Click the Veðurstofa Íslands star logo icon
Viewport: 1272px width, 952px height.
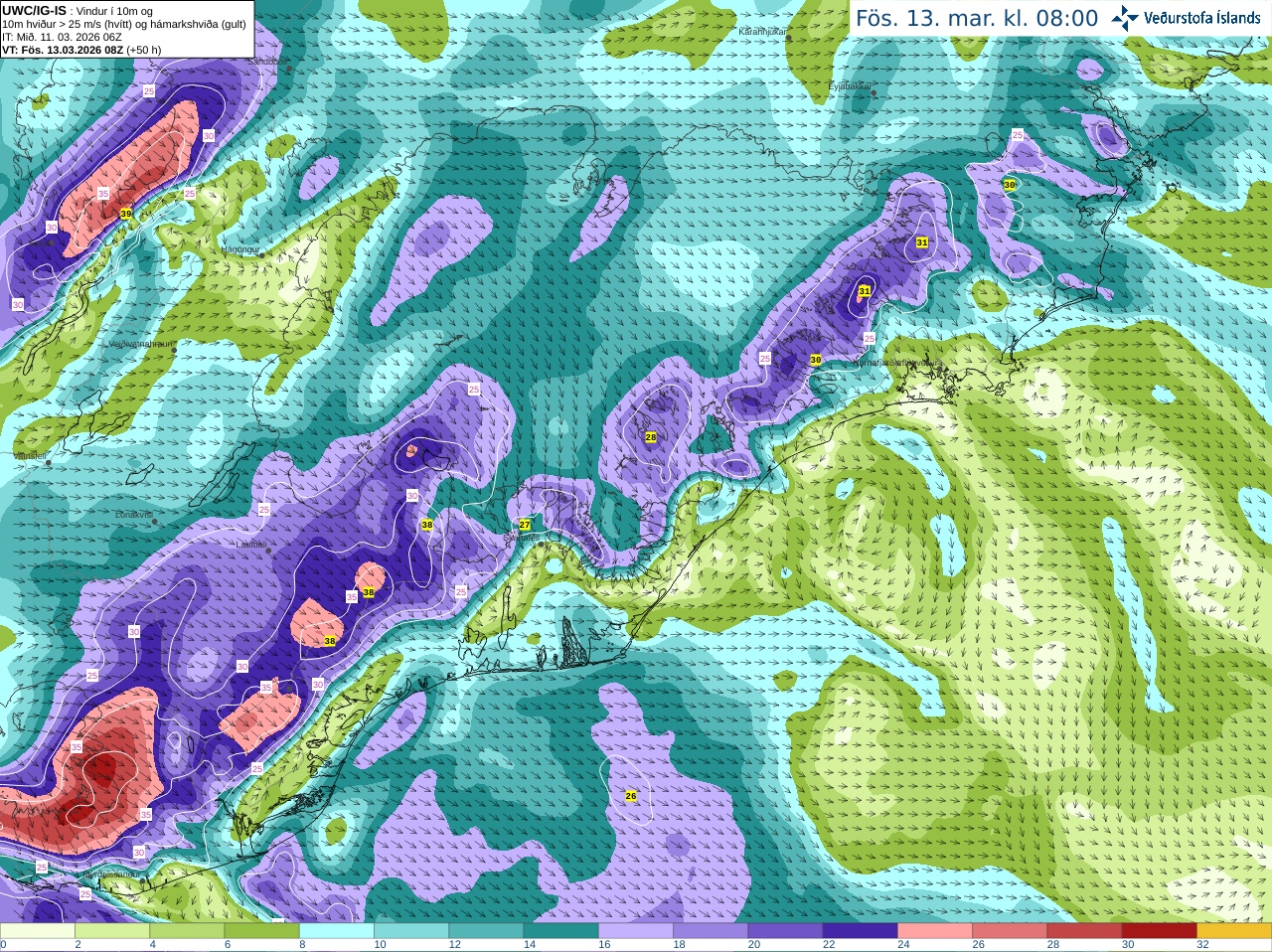pos(1125,18)
